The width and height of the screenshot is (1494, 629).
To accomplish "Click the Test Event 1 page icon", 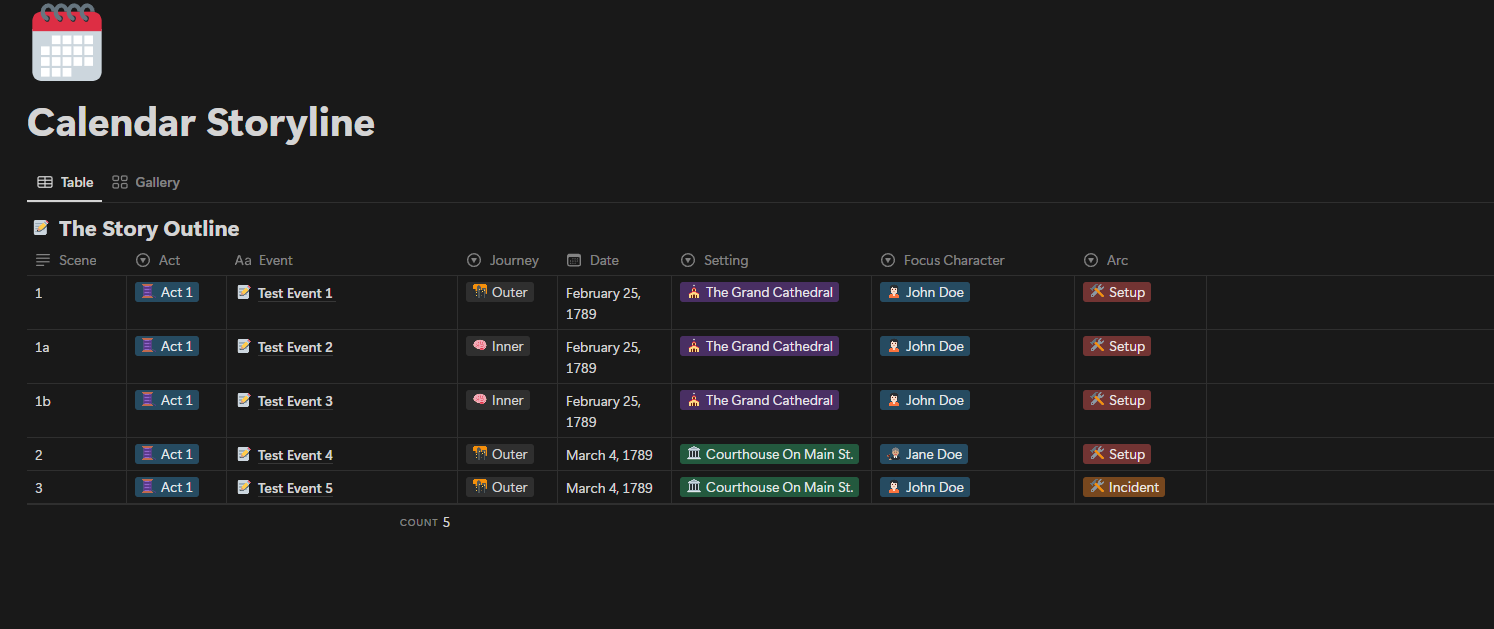I will tap(244, 292).
